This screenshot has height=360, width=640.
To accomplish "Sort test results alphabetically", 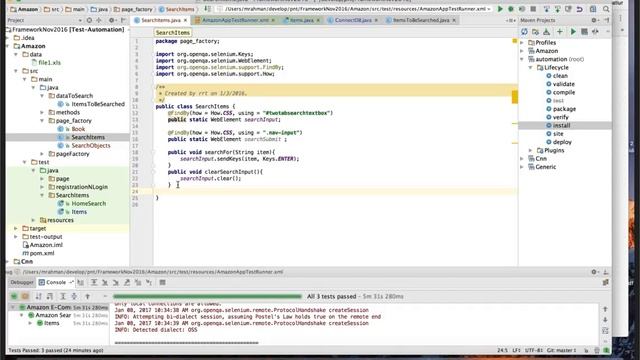I will point(39,296).
